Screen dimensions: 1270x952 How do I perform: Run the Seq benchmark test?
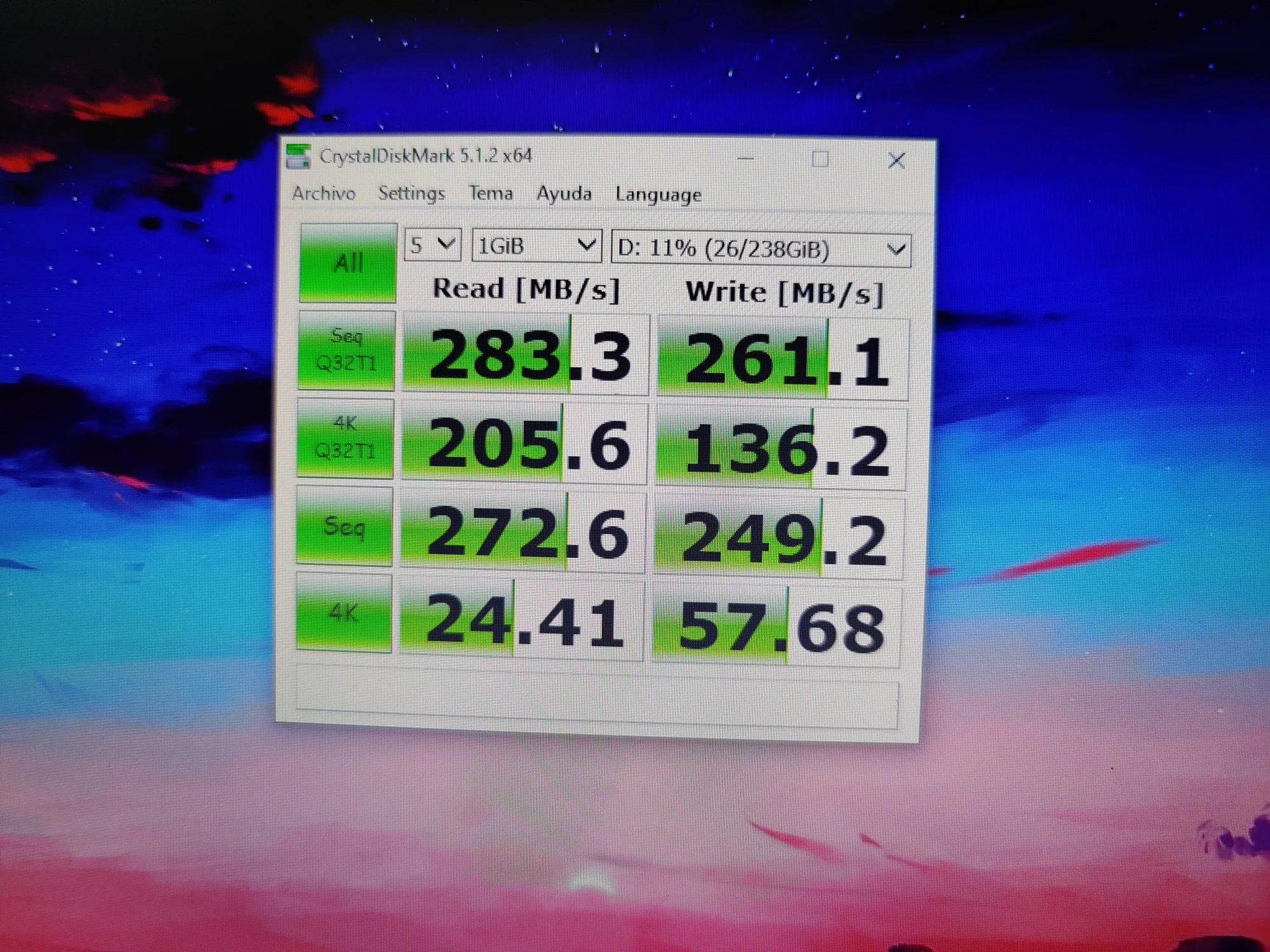pyautogui.click(x=344, y=526)
